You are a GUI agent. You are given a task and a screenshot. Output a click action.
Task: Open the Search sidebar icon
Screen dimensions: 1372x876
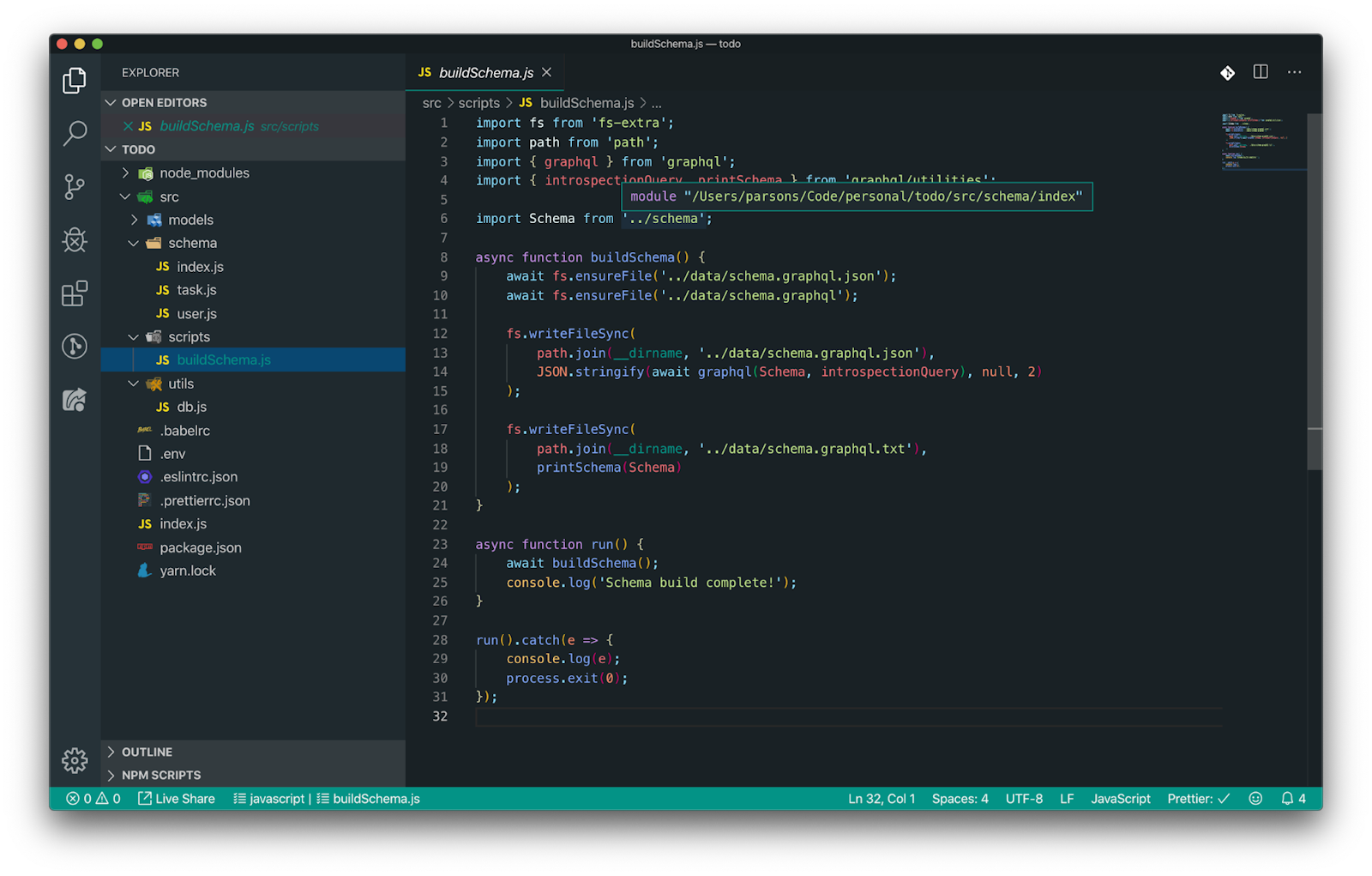75,134
